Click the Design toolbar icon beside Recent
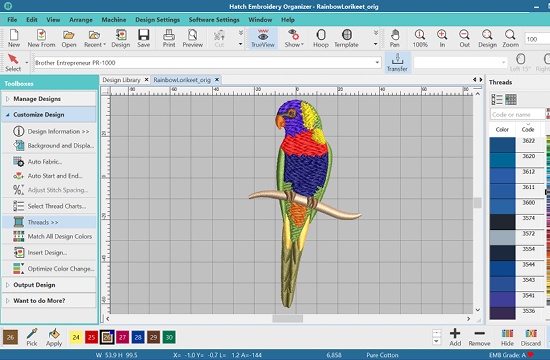 tap(121, 38)
